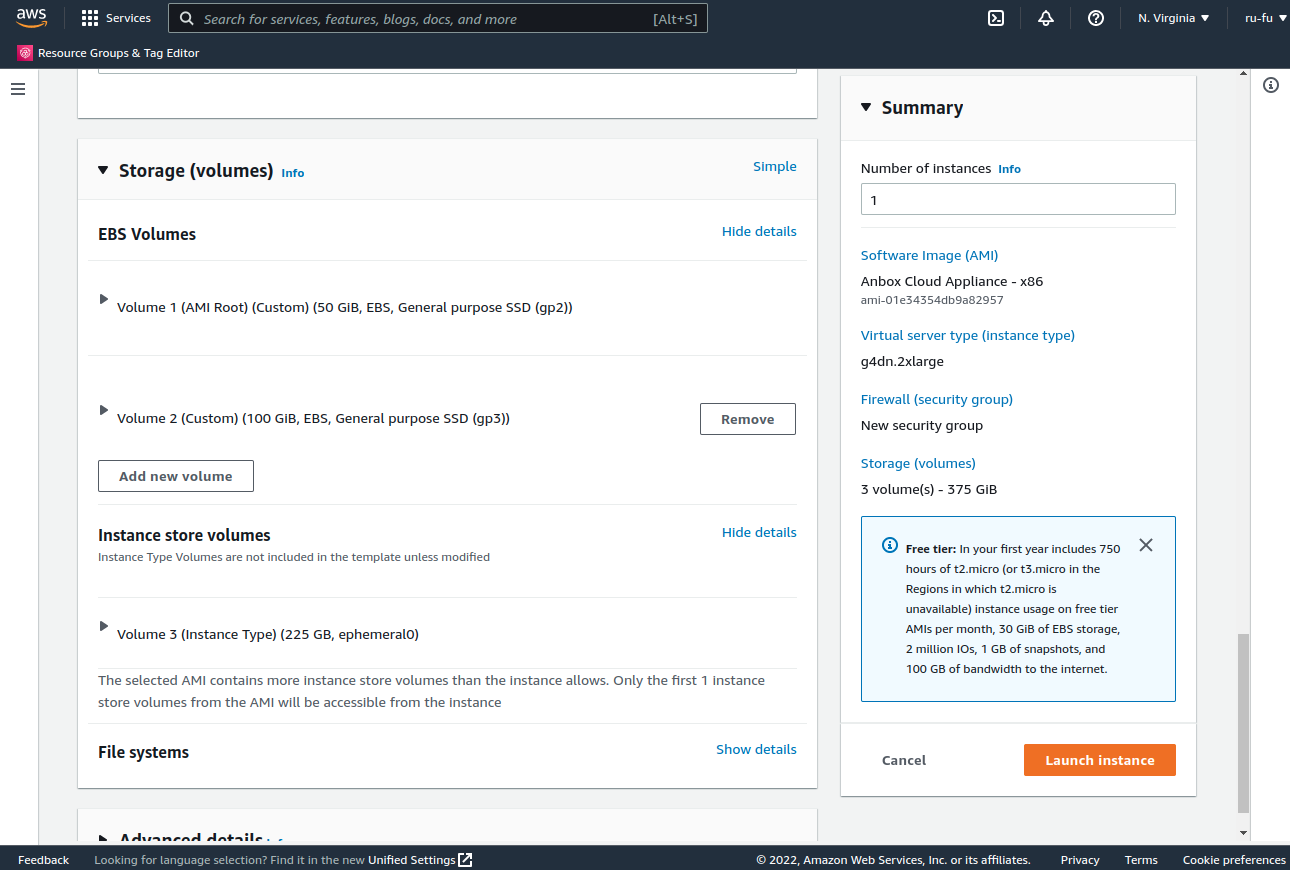The width and height of the screenshot is (1290, 870).
Task: Open the hamburger navigation menu
Action: coord(18,89)
